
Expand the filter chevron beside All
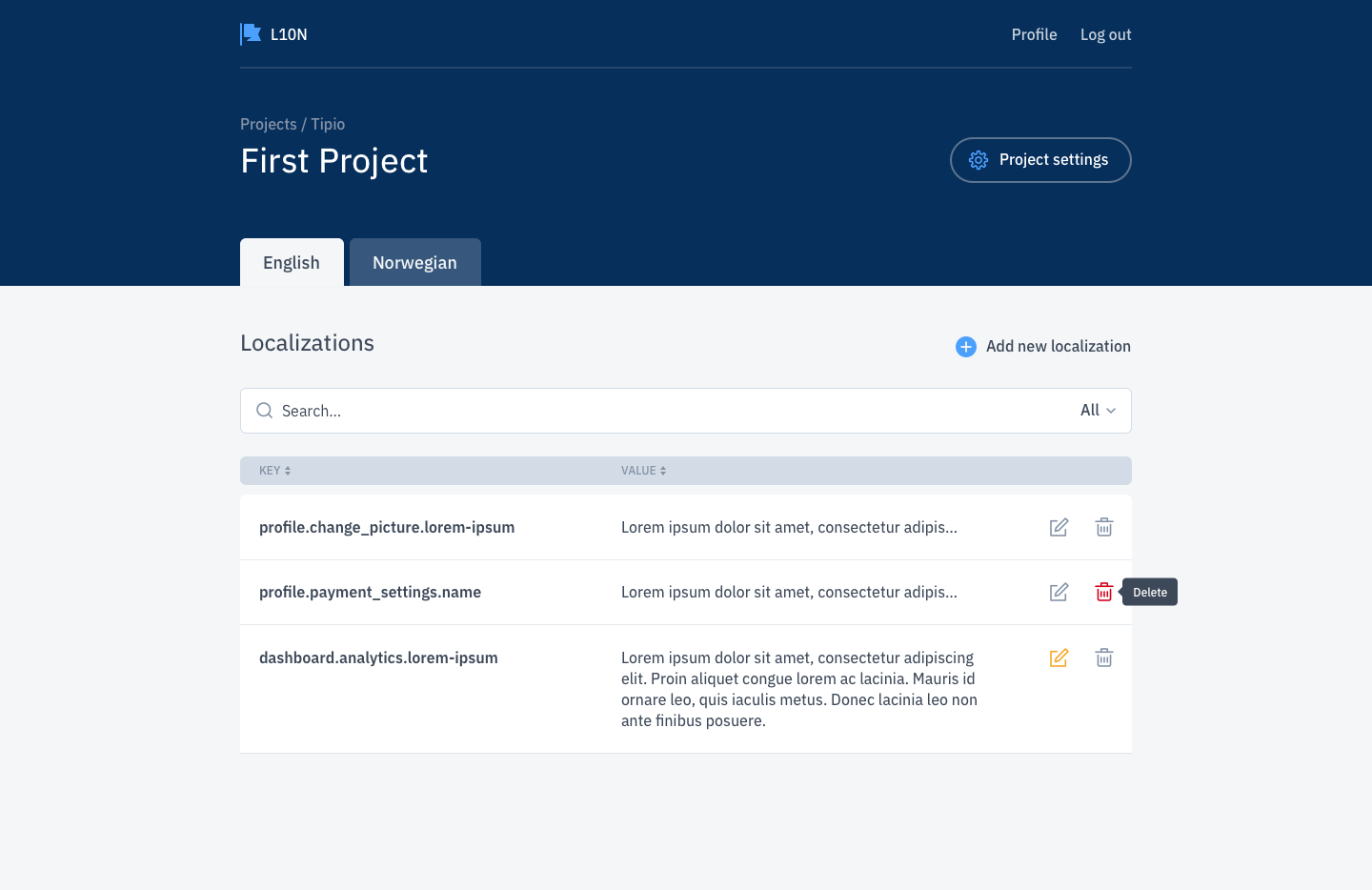(1112, 411)
